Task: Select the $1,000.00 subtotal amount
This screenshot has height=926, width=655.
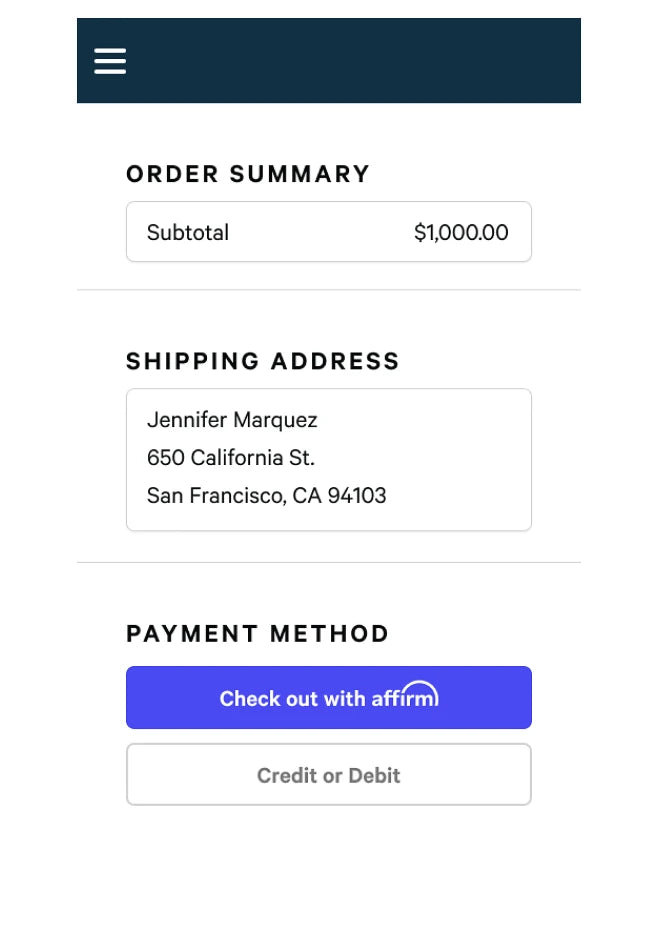Action: click(461, 233)
